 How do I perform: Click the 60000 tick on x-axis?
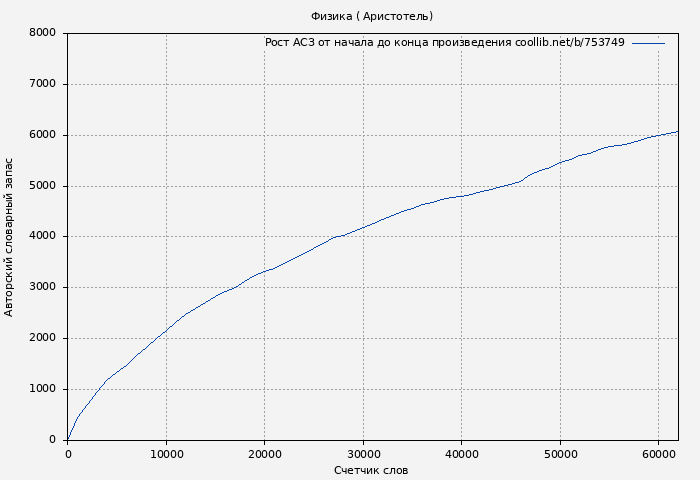click(658, 454)
